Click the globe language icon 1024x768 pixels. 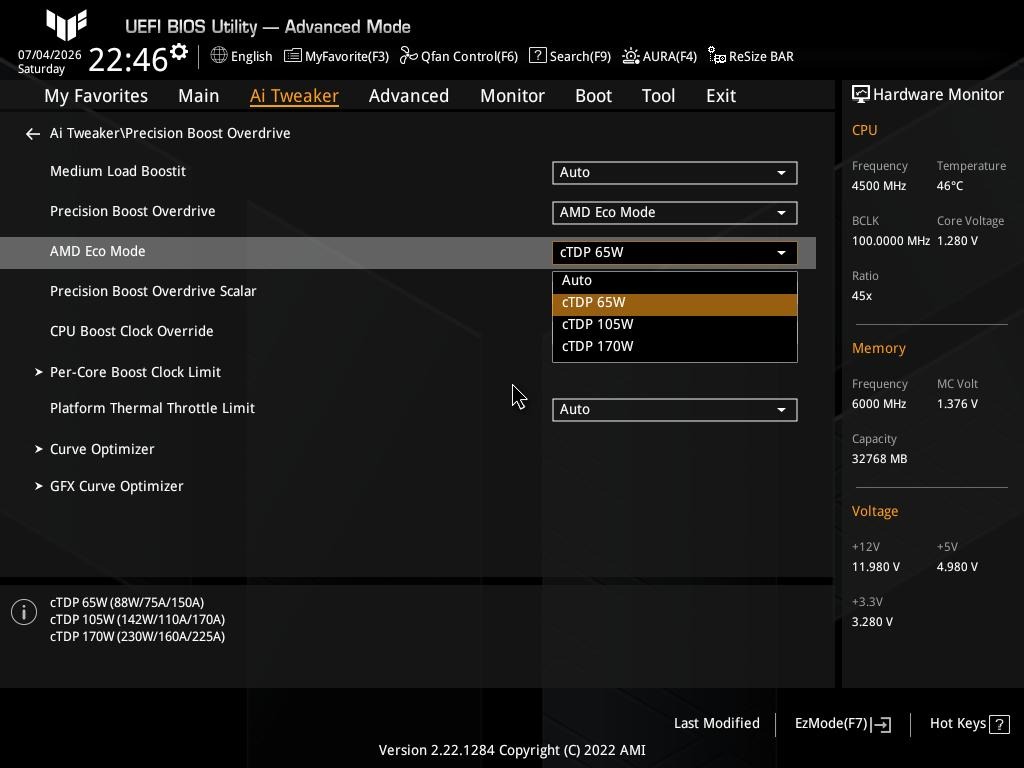tap(219, 56)
